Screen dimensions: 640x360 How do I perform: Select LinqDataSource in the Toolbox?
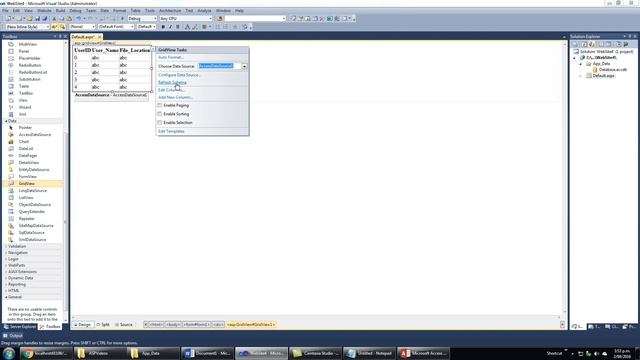point(33,191)
